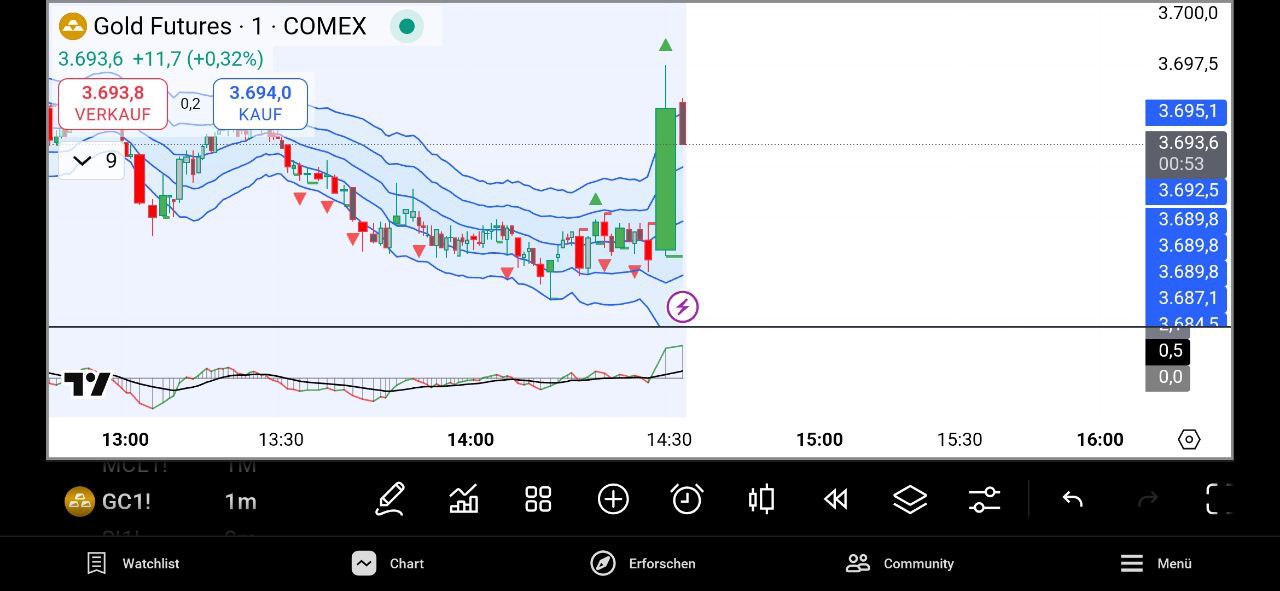Open the Community tab
Image resolution: width=1280 pixels, height=591 pixels.
[x=899, y=563]
